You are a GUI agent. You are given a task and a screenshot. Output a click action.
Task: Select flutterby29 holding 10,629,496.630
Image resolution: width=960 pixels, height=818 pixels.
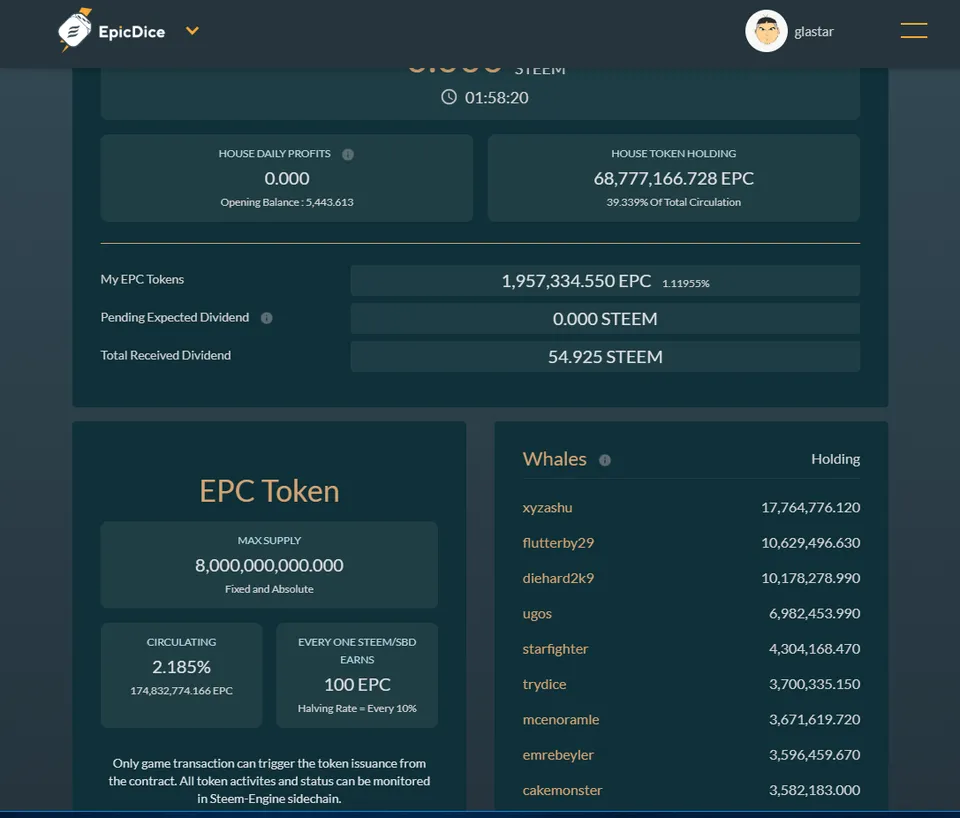click(x=811, y=543)
